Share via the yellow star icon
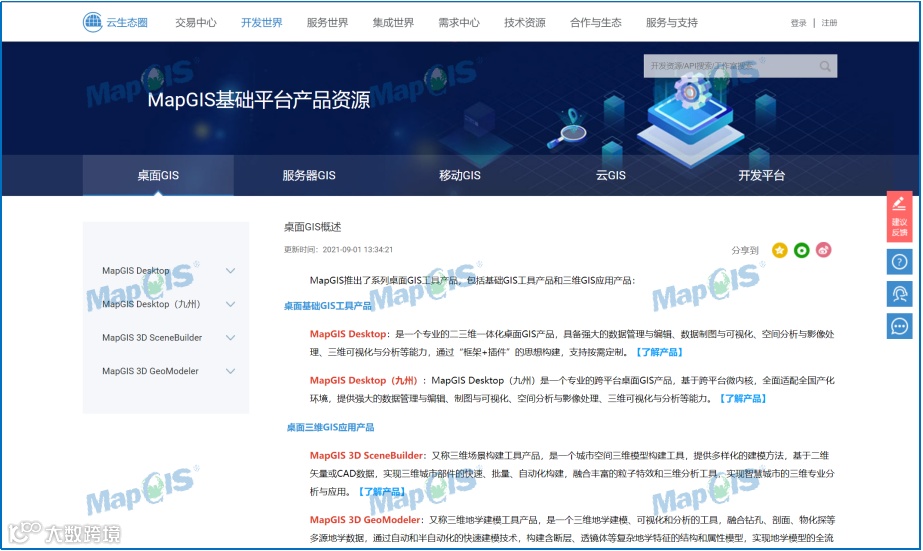Viewport: 923px width, 551px height. (779, 250)
